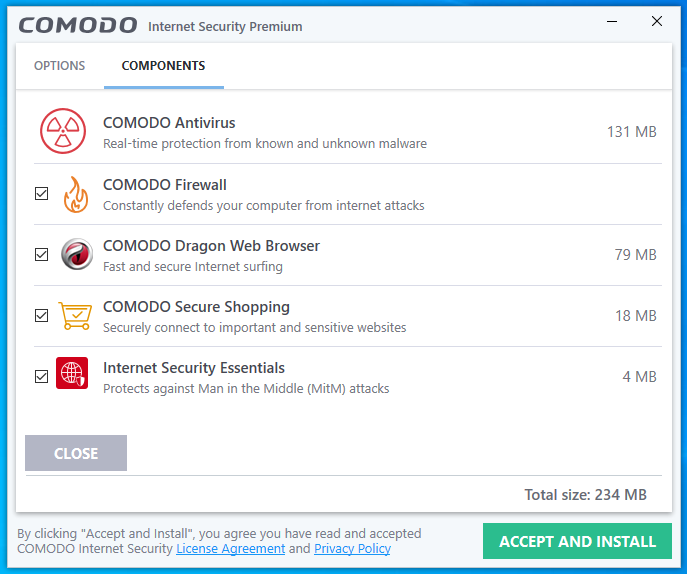Screen dimensions: 687x574
Task: Disable the Internet Security Essentials checkbox
Action: pos(41,377)
